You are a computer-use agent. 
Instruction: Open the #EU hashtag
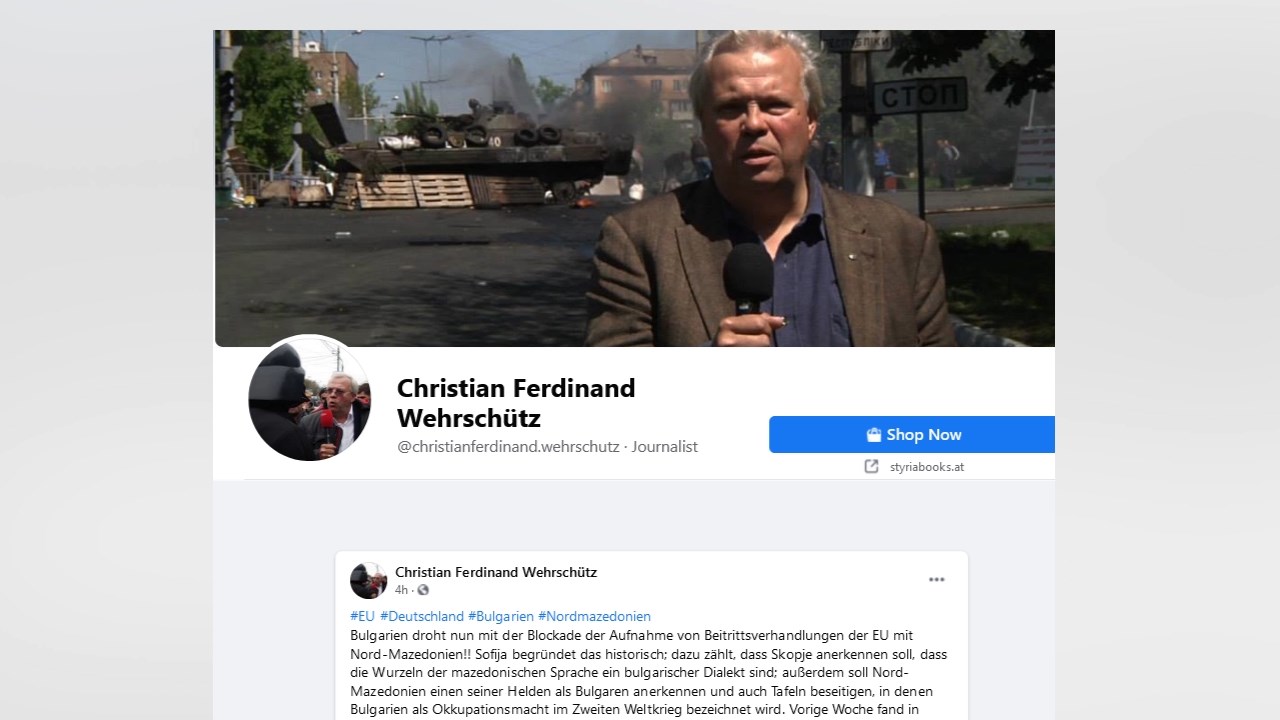tap(362, 616)
